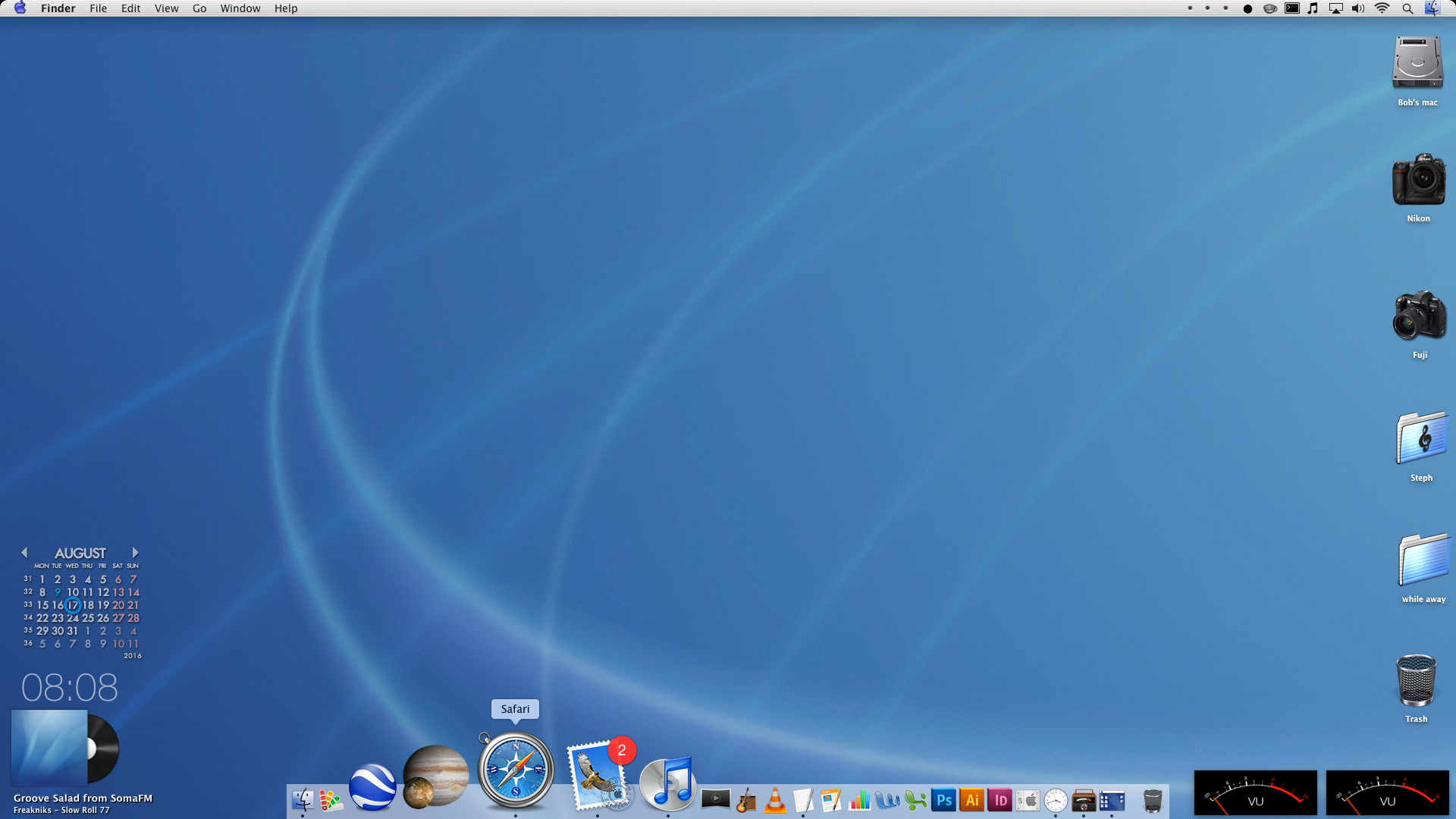Open the View menu
This screenshot has width=1456, height=819.
(x=166, y=8)
